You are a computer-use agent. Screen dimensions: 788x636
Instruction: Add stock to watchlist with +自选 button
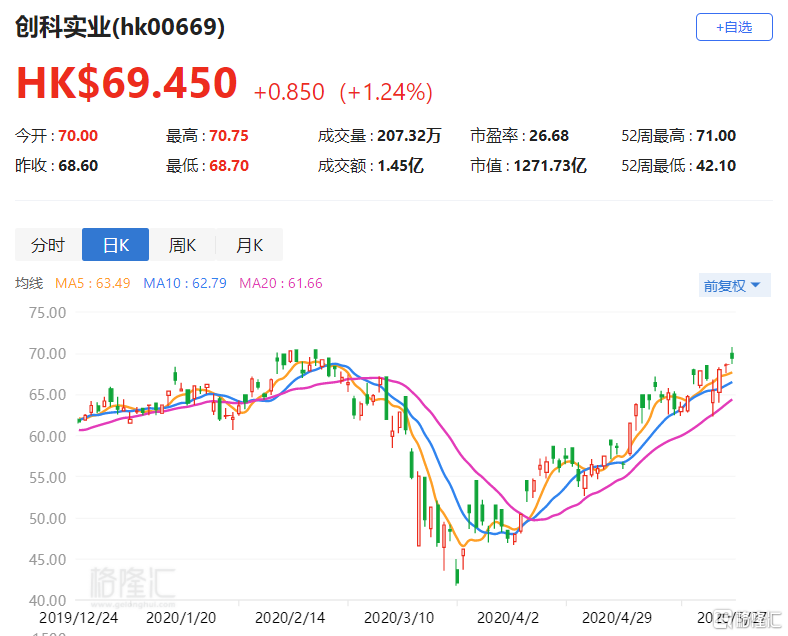(734, 27)
